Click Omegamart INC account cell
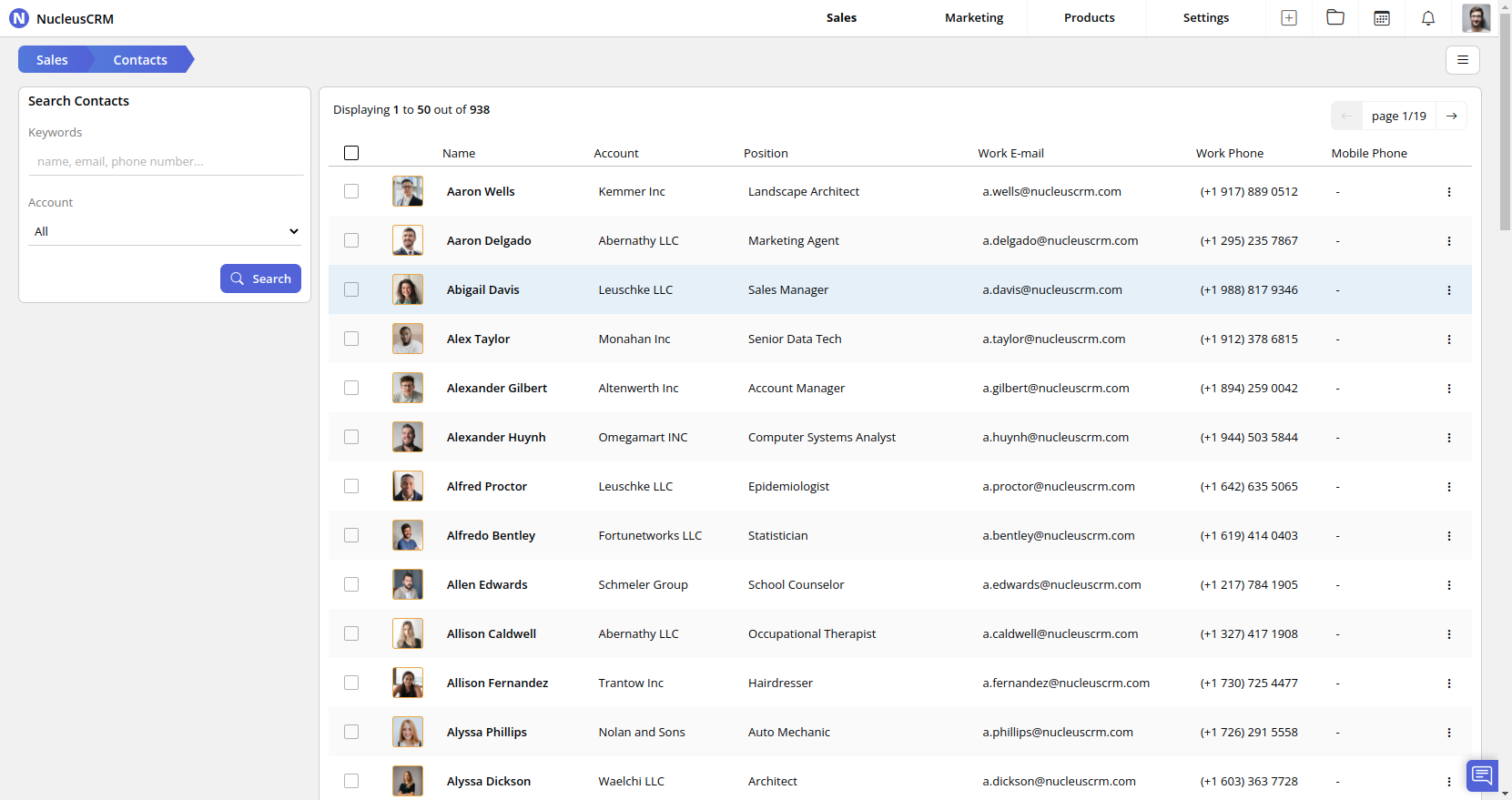Image resolution: width=1512 pixels, height=800 pixels. click(x=643, y=437)
